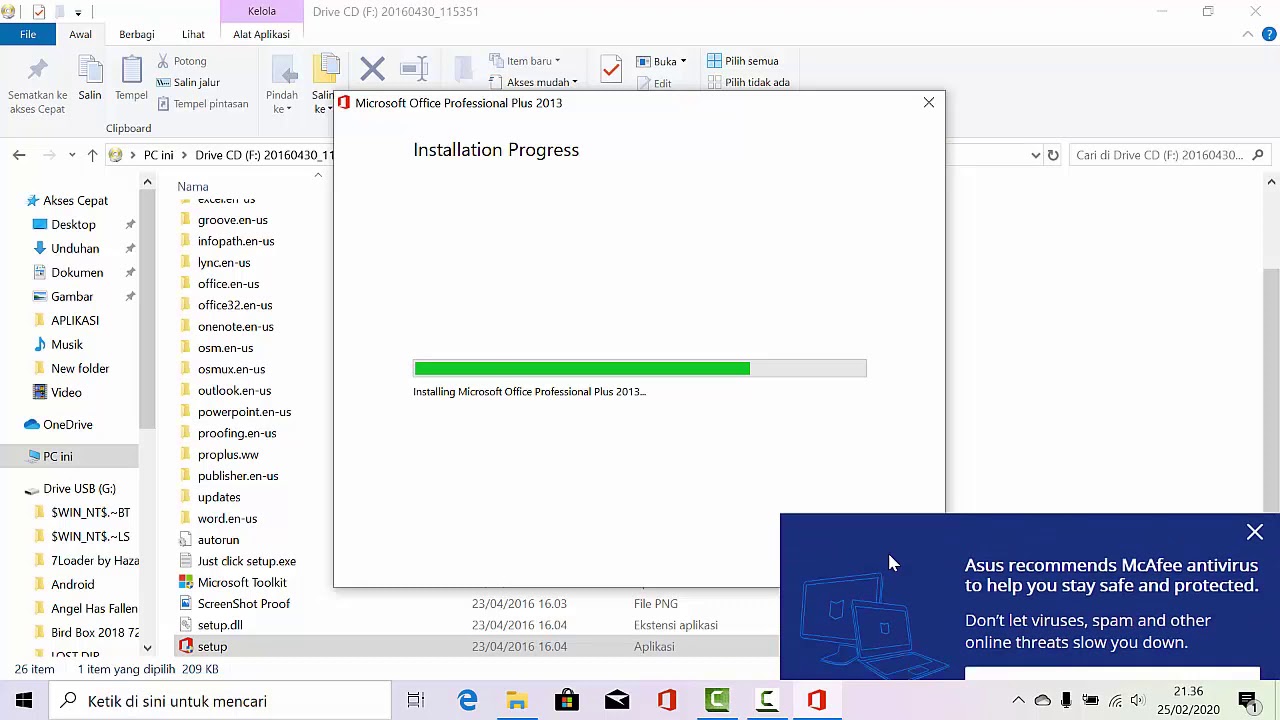
Task: Close the Office 2013 installer dialog
Action: pyautogui.click(x=929, y=102)
